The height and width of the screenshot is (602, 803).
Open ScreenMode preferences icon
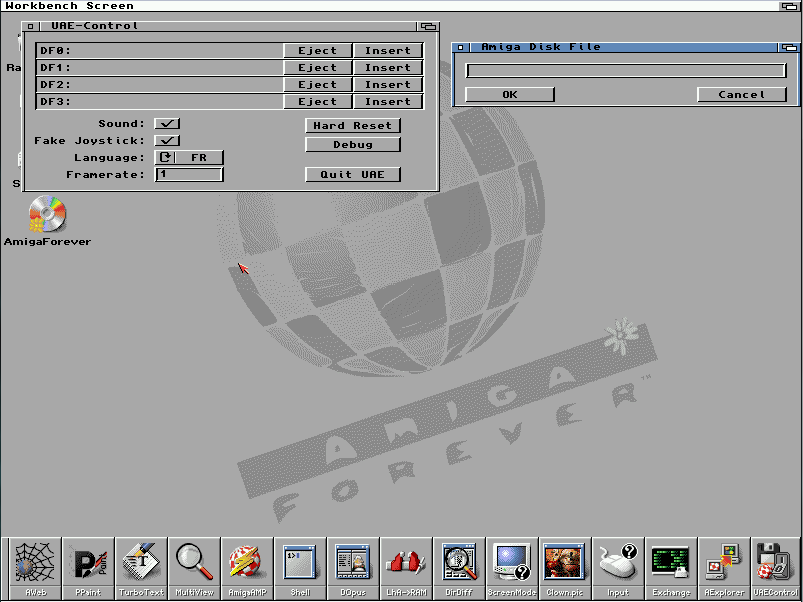pos(512,568)
